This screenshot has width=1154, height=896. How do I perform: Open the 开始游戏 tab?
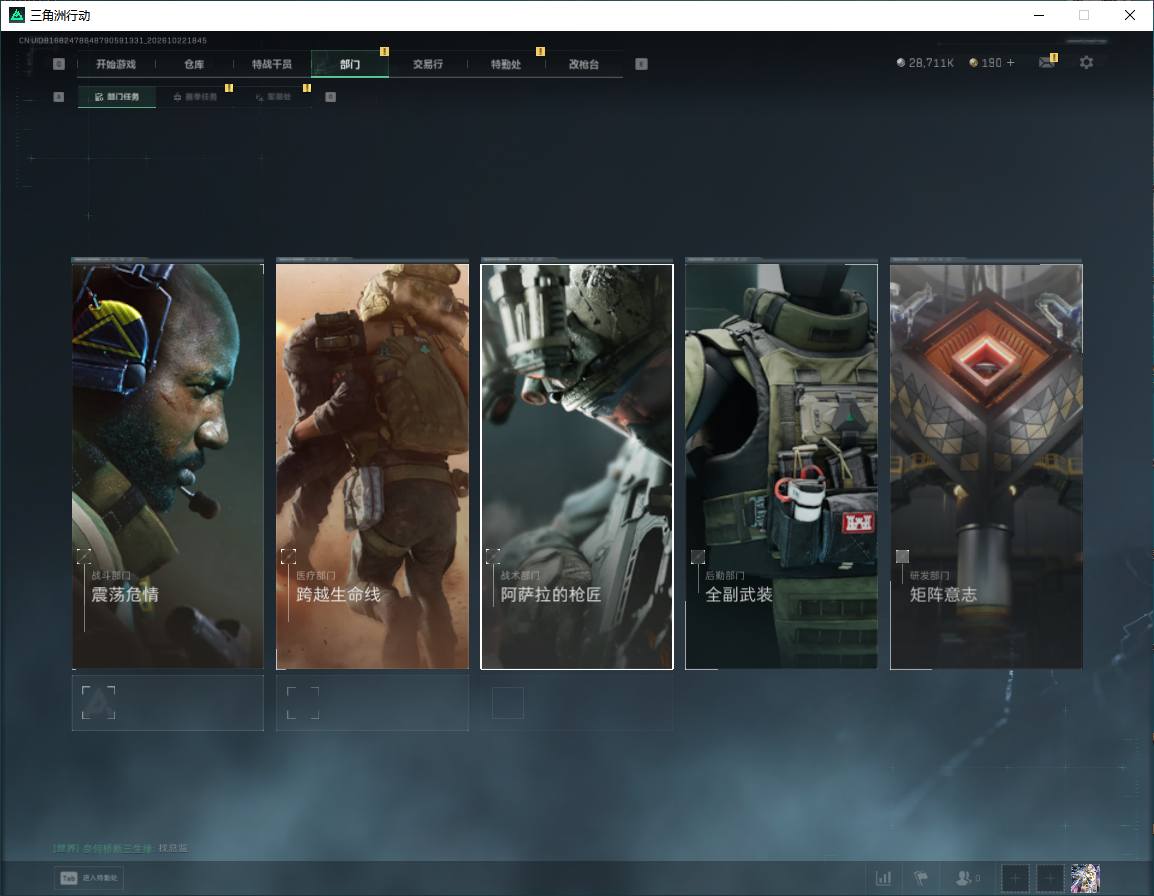[x=116, y=64]
